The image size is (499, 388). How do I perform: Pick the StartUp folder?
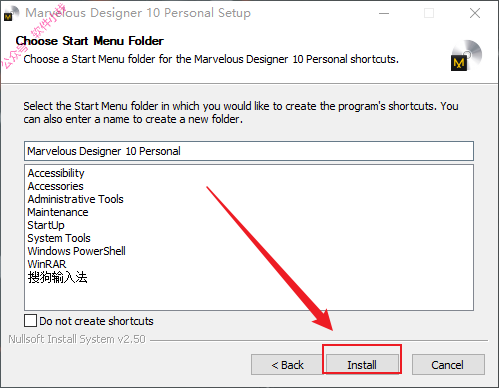click(46, 225)
